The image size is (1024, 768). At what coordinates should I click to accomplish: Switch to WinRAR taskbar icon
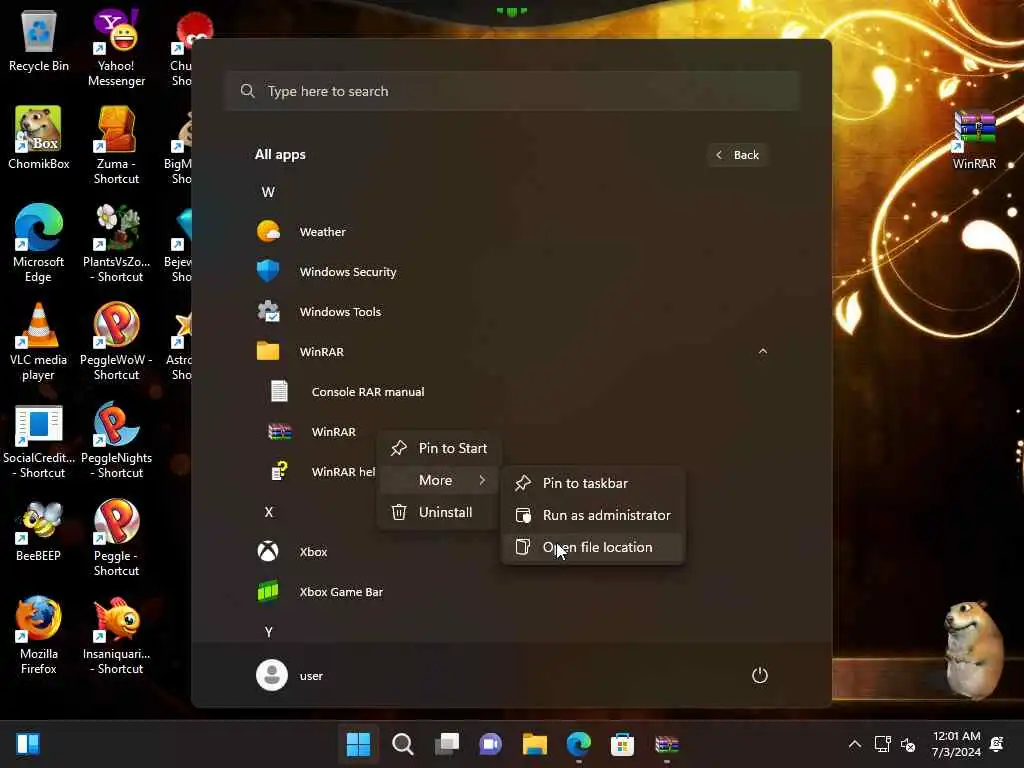[x=667, y=744]
